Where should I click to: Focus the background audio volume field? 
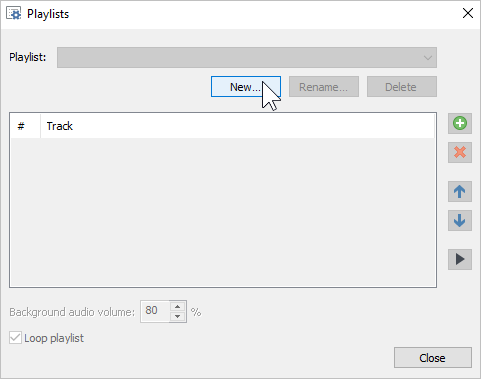[x=155, y=311]
